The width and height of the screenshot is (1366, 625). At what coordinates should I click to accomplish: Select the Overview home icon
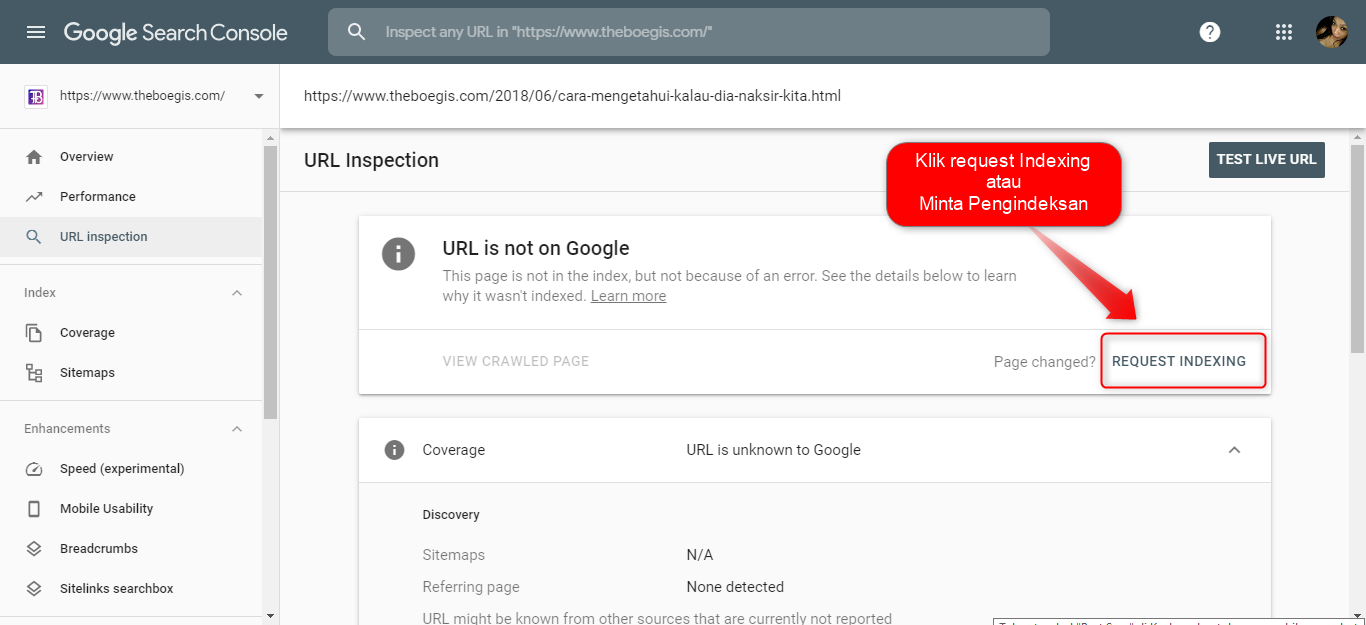pyautogui.click(x=33, y=156)
